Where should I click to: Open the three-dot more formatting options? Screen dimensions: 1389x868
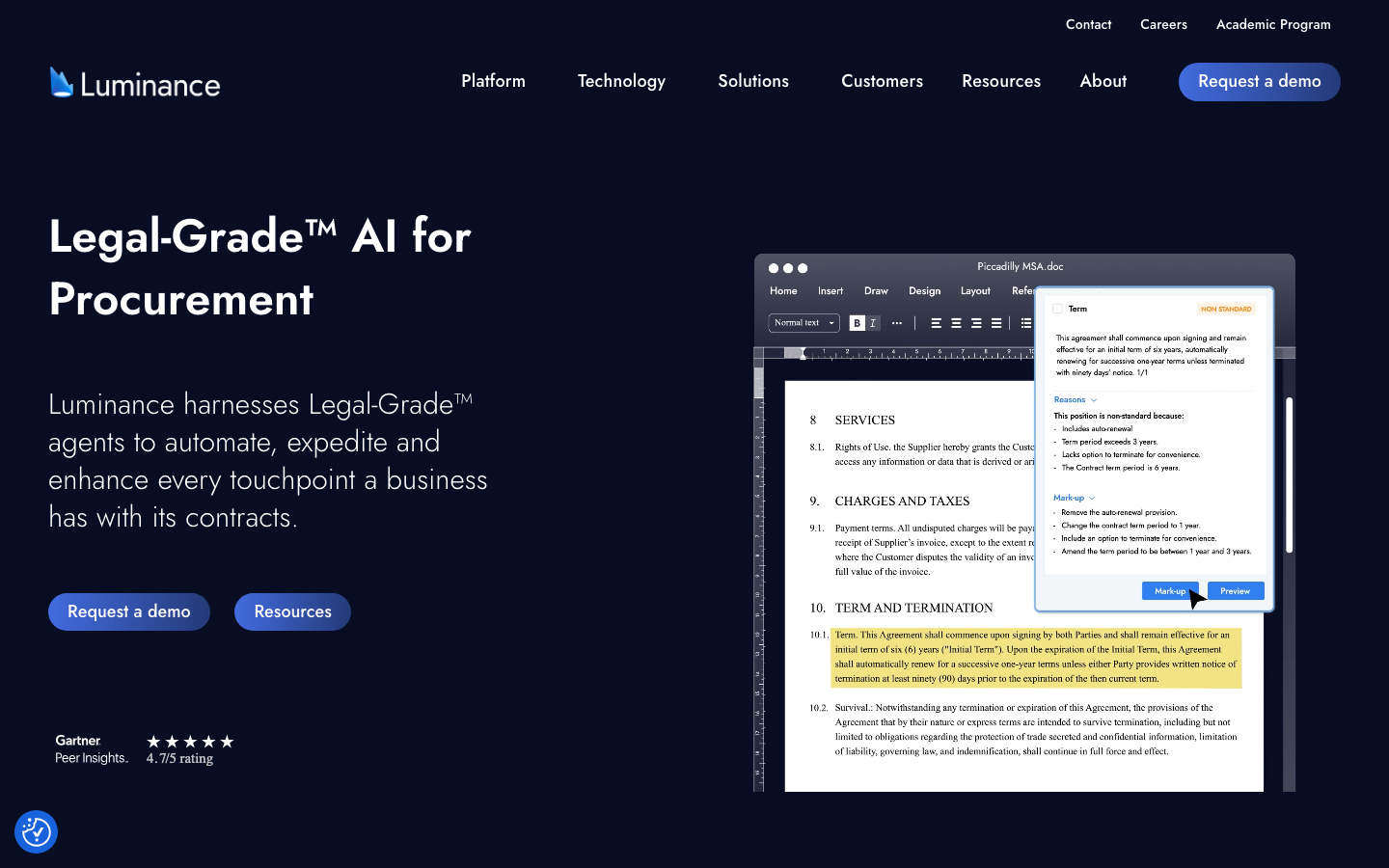point(897,323)
